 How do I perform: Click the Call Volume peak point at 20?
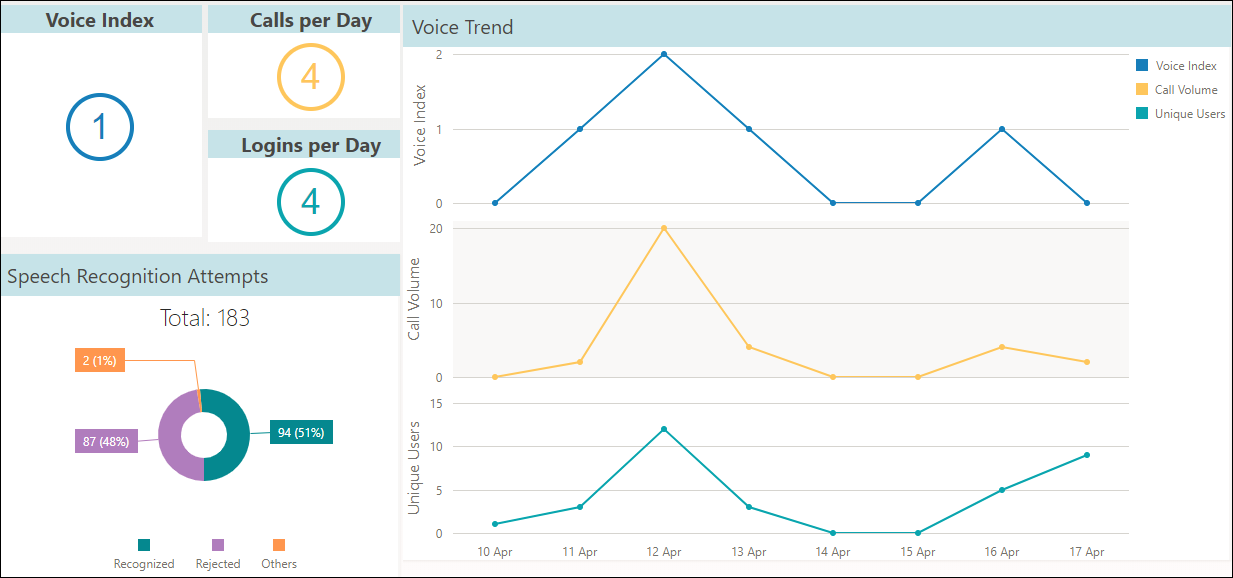pyautogui.click(x=664, y=228)
